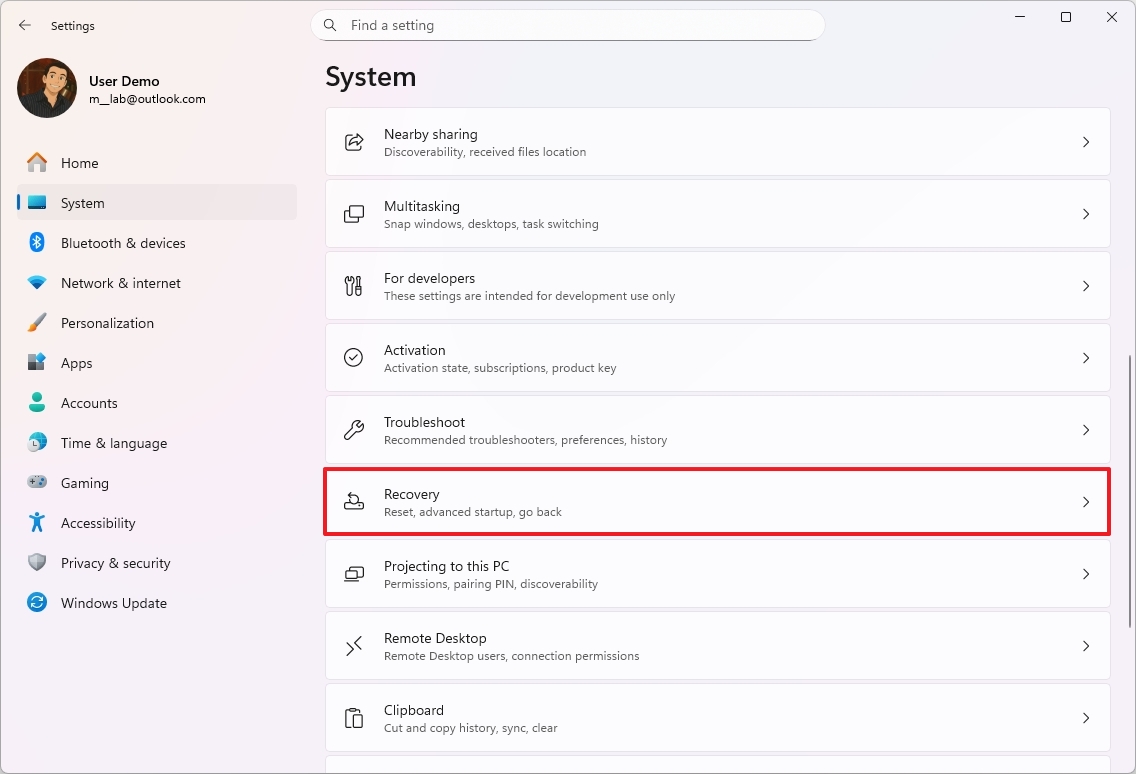
Task: Open Bluetooth & devices in sidebar
Action: coord(123,243)
